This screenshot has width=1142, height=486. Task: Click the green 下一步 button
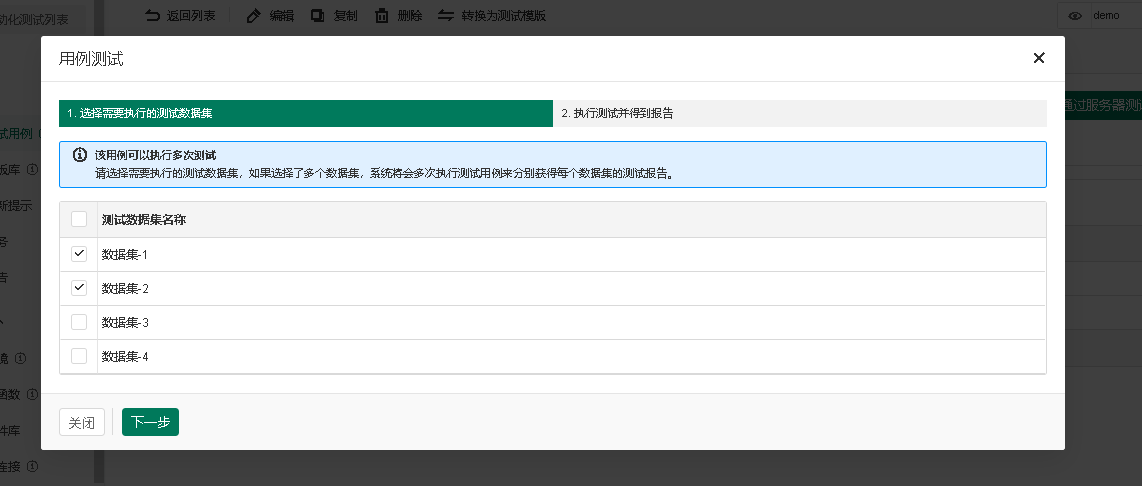(x=150, y=422)
